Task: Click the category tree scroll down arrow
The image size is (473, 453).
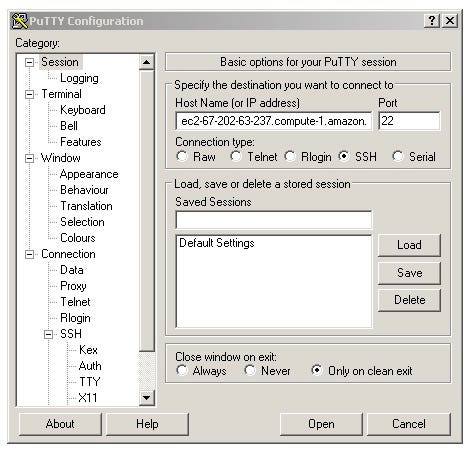Action: (146, 398)
